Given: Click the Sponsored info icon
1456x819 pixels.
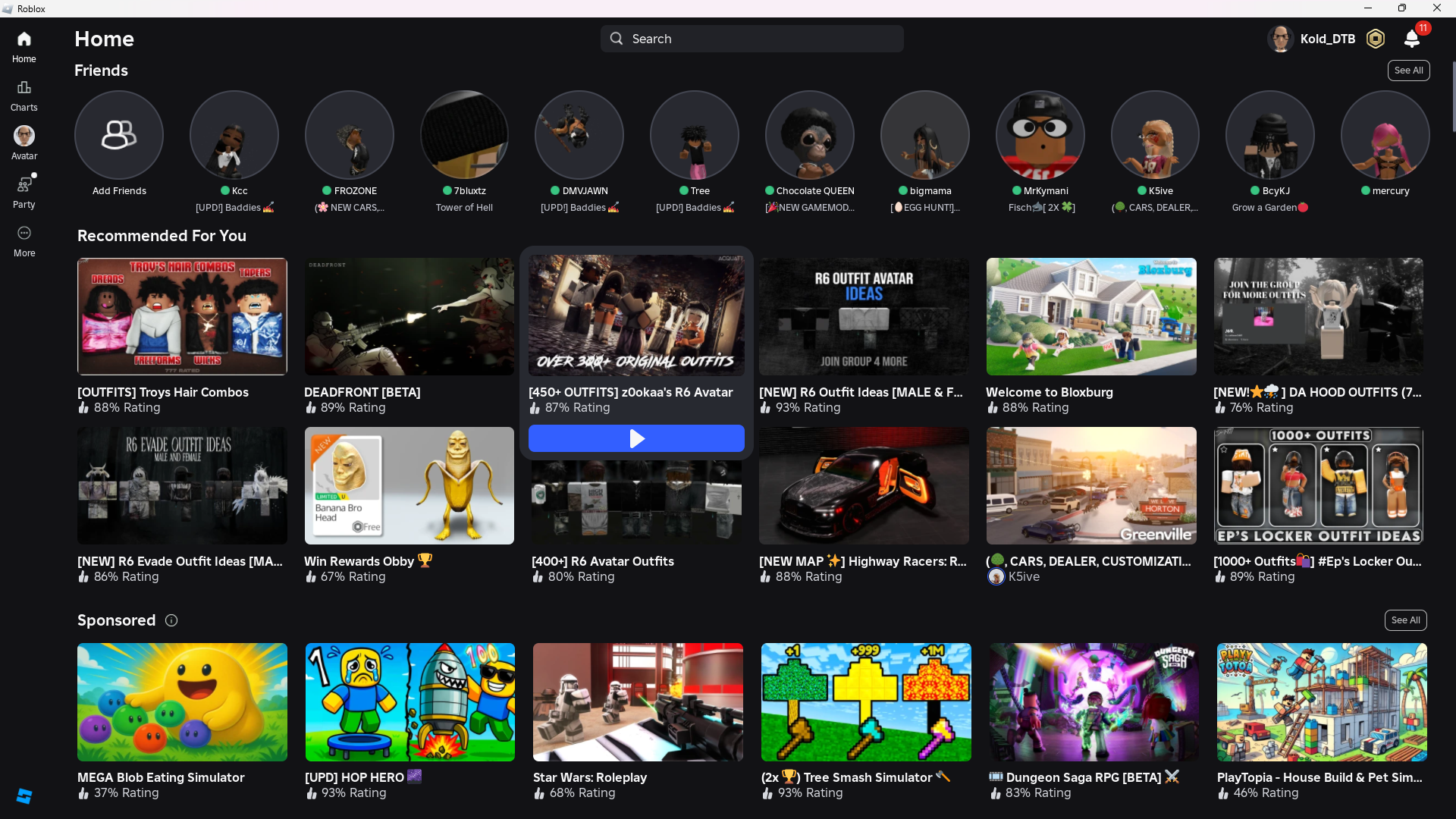Looking at the screenshot, I should click(x=171, y=620).
